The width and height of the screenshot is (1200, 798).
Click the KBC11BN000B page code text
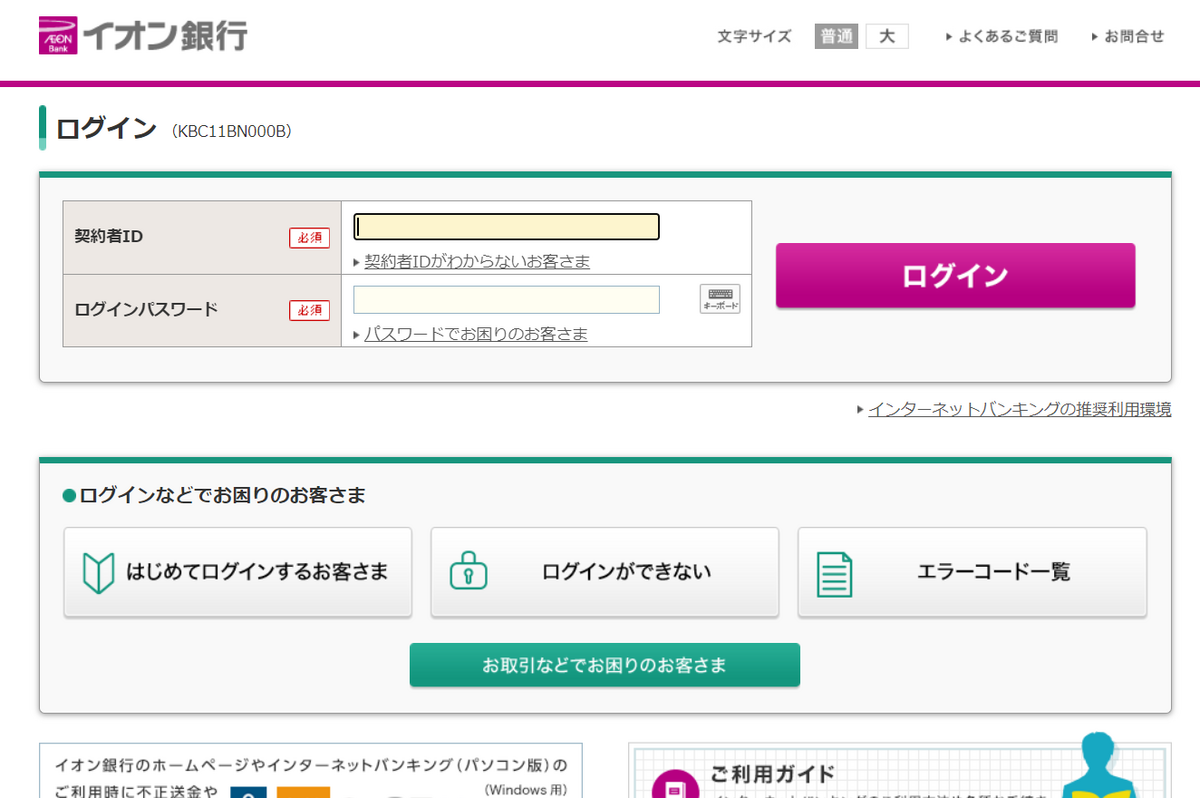(x=232, y=131)
